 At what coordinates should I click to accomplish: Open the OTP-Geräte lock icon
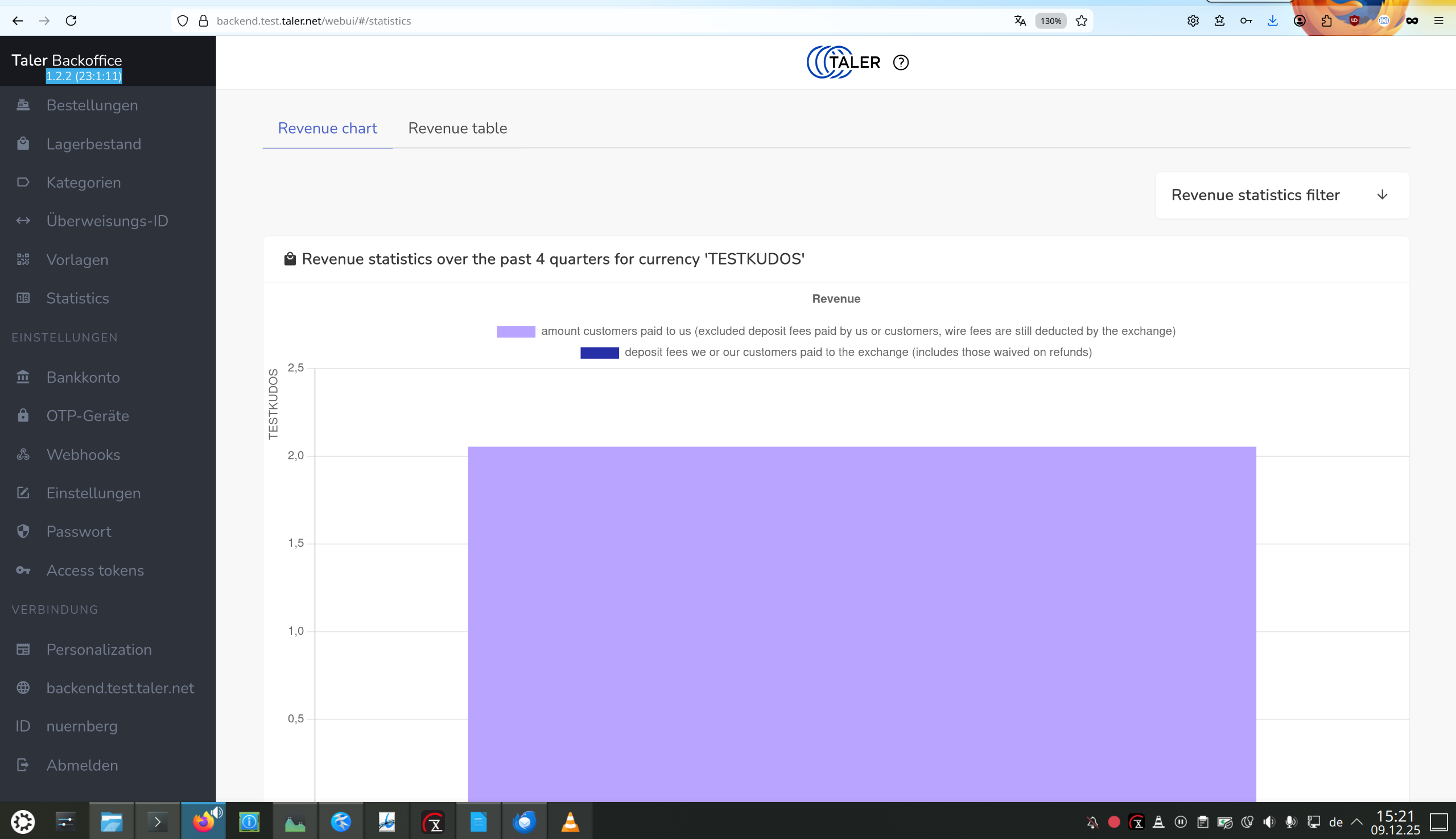(x=23, y=415)
